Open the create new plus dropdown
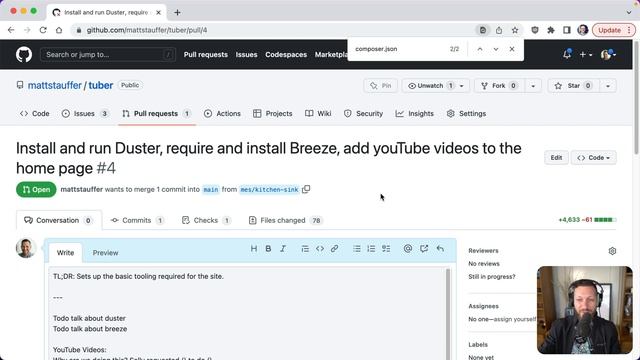This screenshot has width=640, height=360. coord(585,54)
